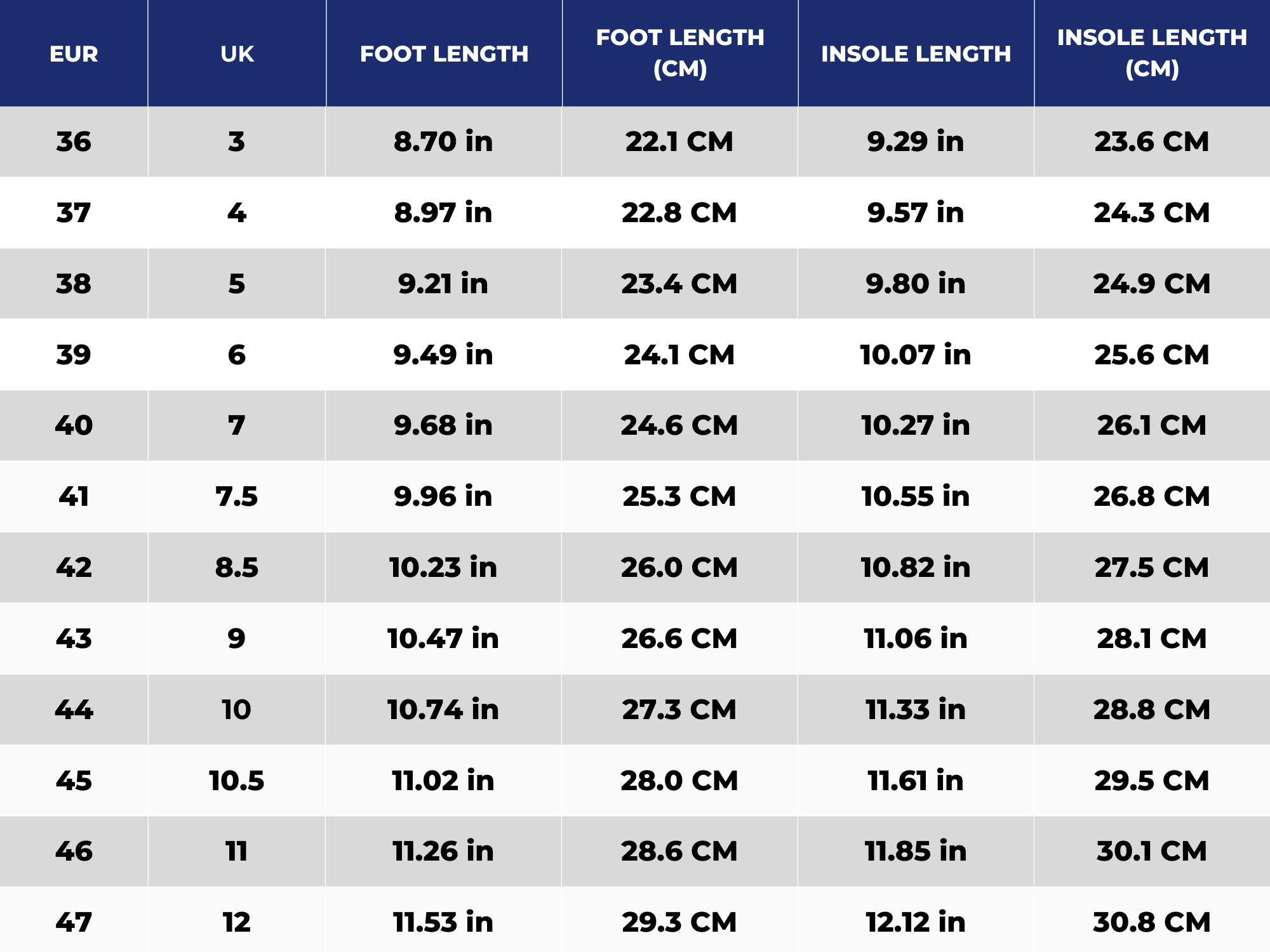1270x952 pixels.
Task: Click the 12.12 in insole length cell
Action: (x=916, y=922)
